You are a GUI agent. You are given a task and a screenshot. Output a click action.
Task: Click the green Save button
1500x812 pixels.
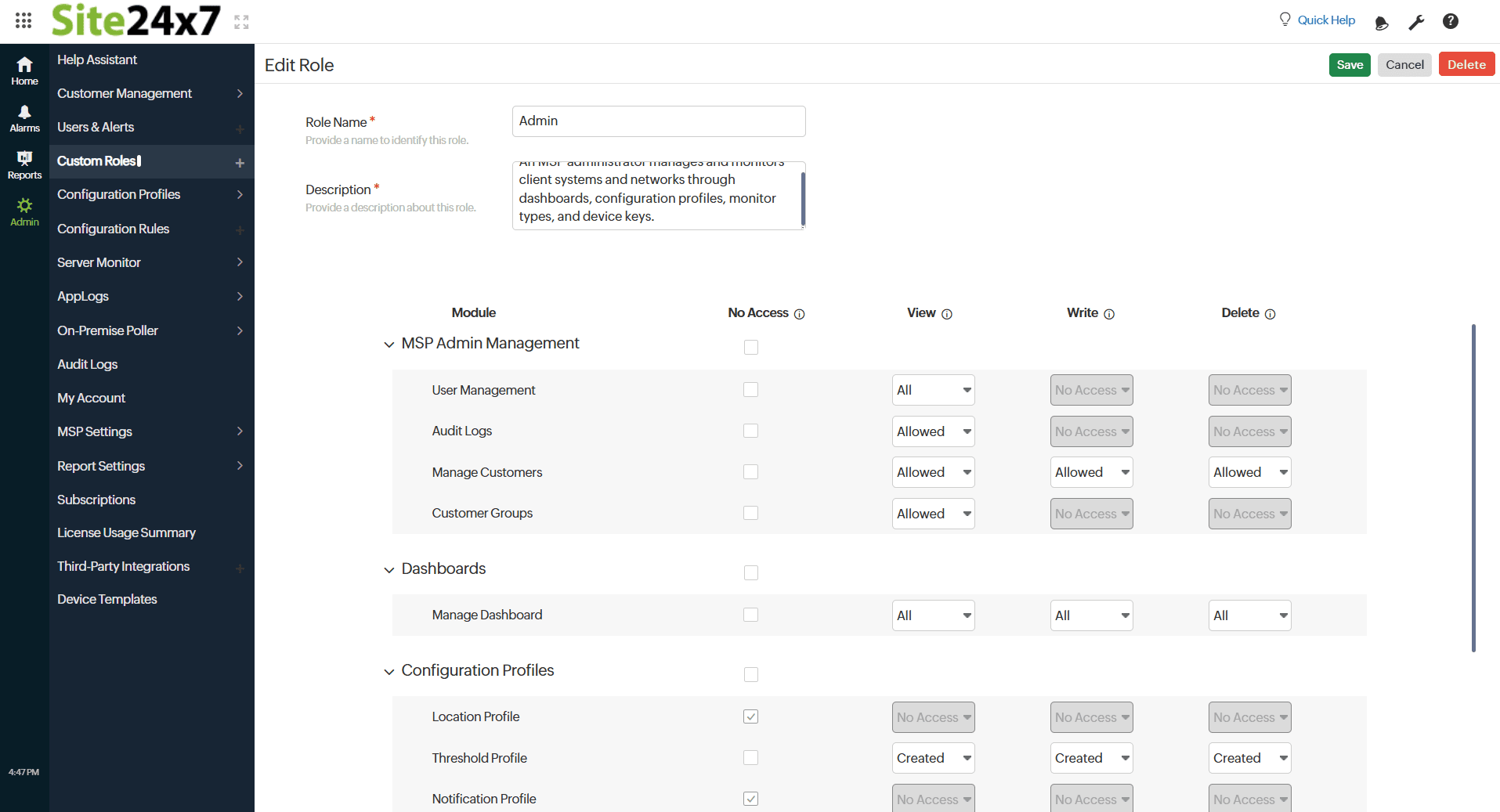click(x=1349, y=65)
